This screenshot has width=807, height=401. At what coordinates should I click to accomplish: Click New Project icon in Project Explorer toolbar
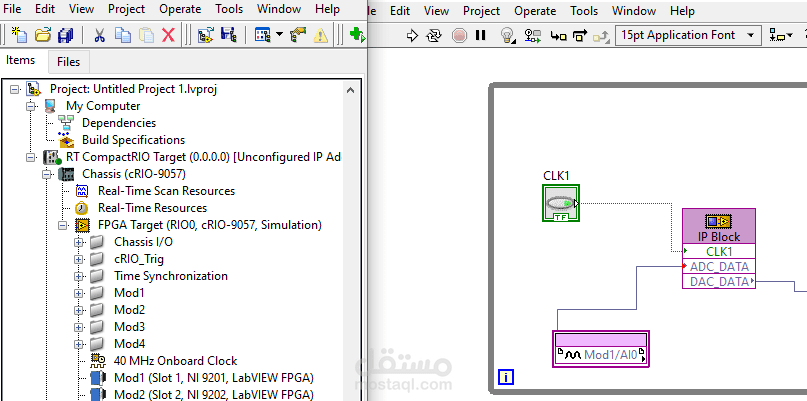pos(20,35)
